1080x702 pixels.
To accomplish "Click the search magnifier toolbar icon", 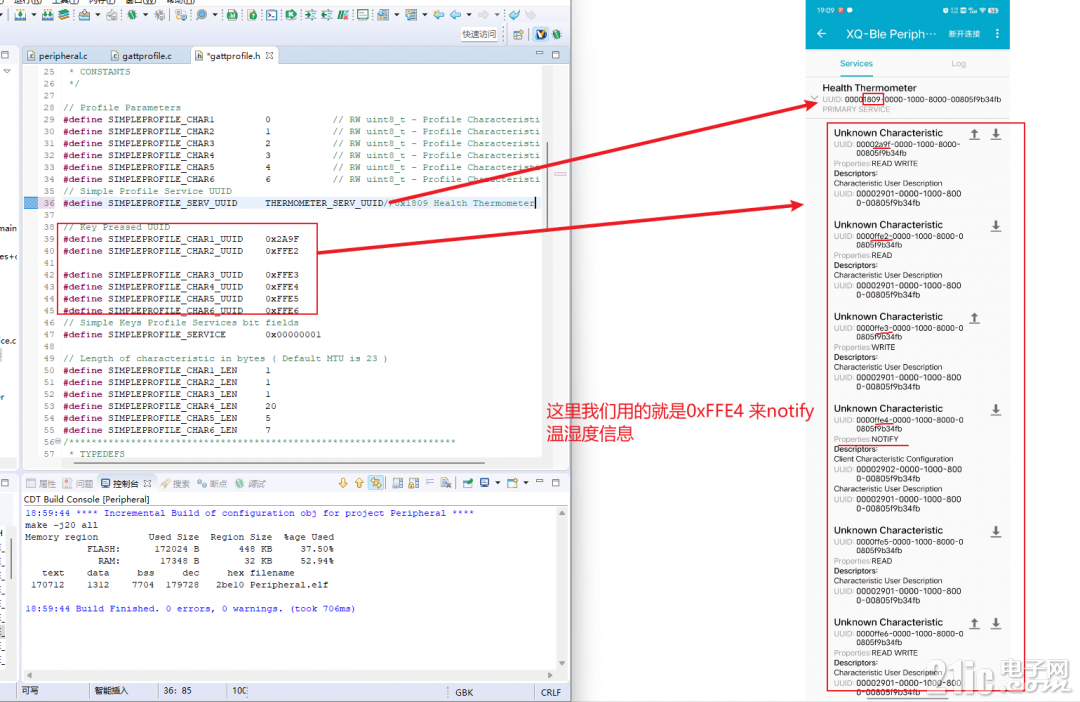I will [202, 14].
